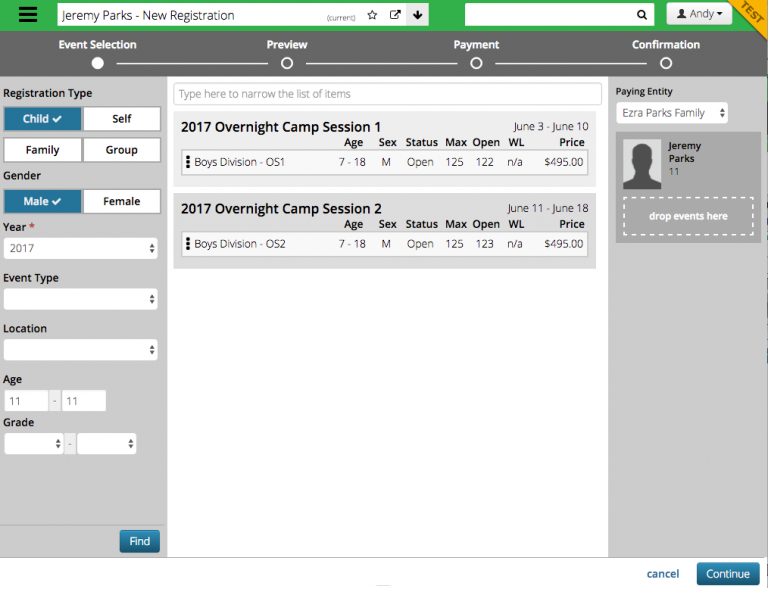Screen dimensions: 768x589
Task: Open the minimum Grade dropdown
Action: (34, 444)
